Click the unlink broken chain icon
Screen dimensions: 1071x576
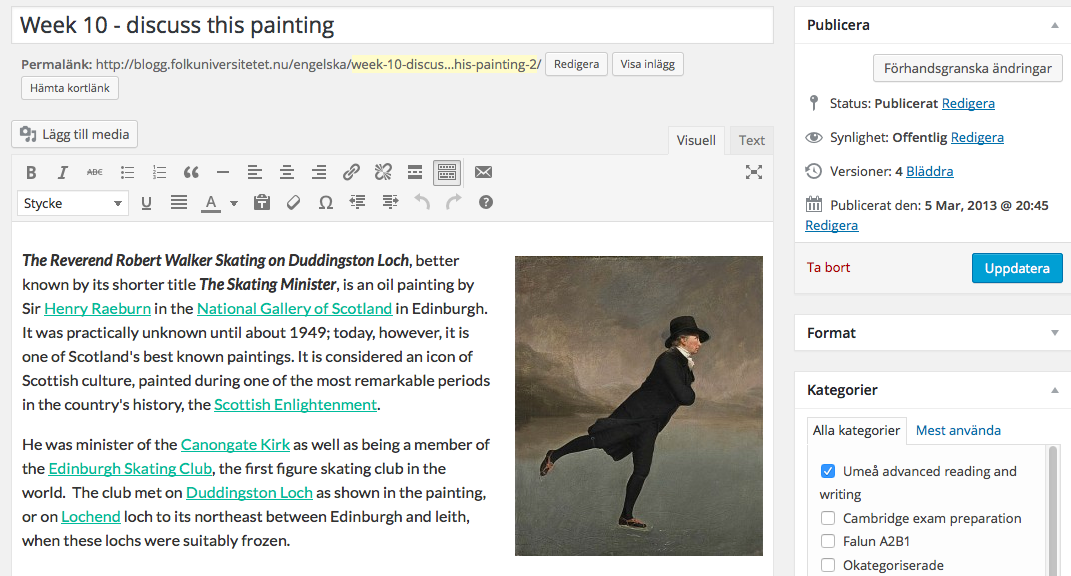point(383,172)
